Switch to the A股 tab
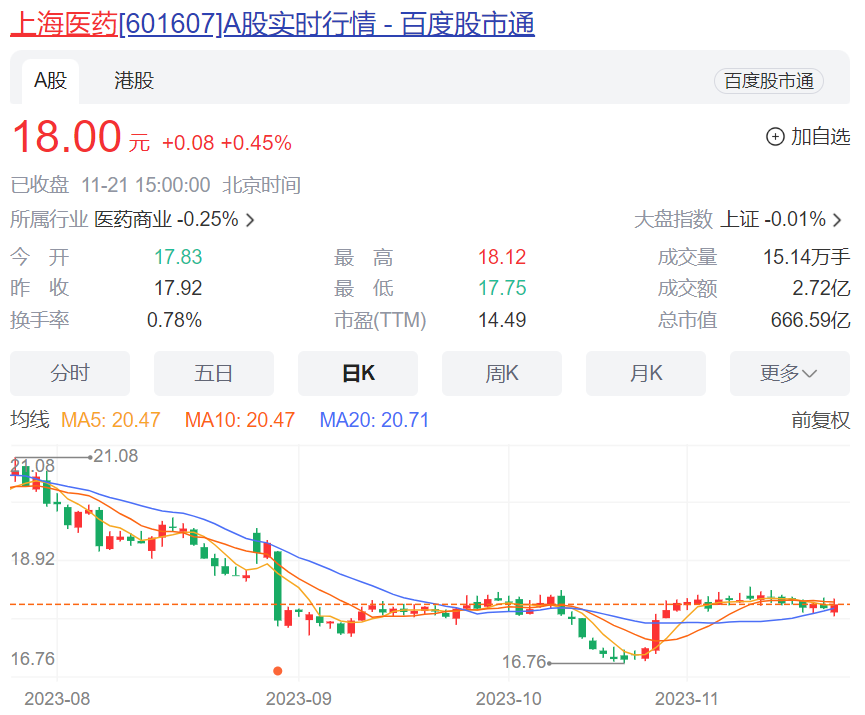This screenshot has height=715, width=865. tap(50, 81)
